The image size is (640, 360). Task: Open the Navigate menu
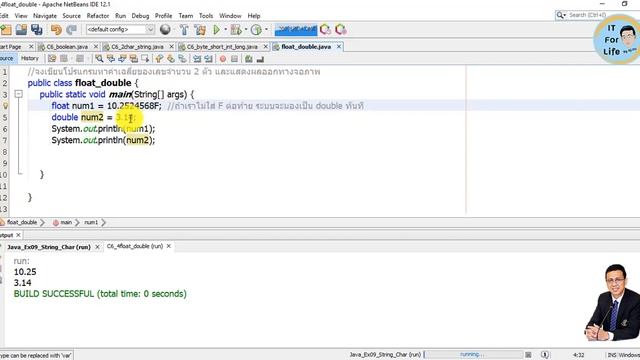coord(45,16)
